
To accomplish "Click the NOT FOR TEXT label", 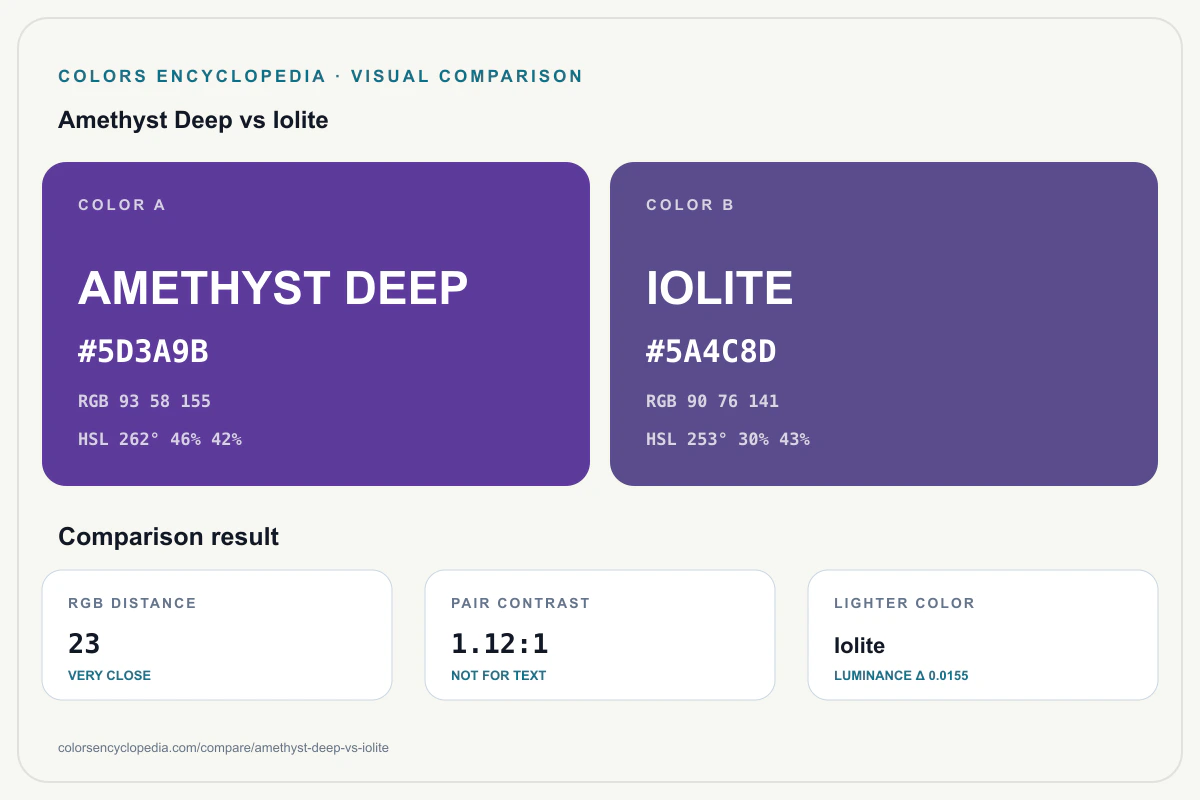I will coord(498,675).
